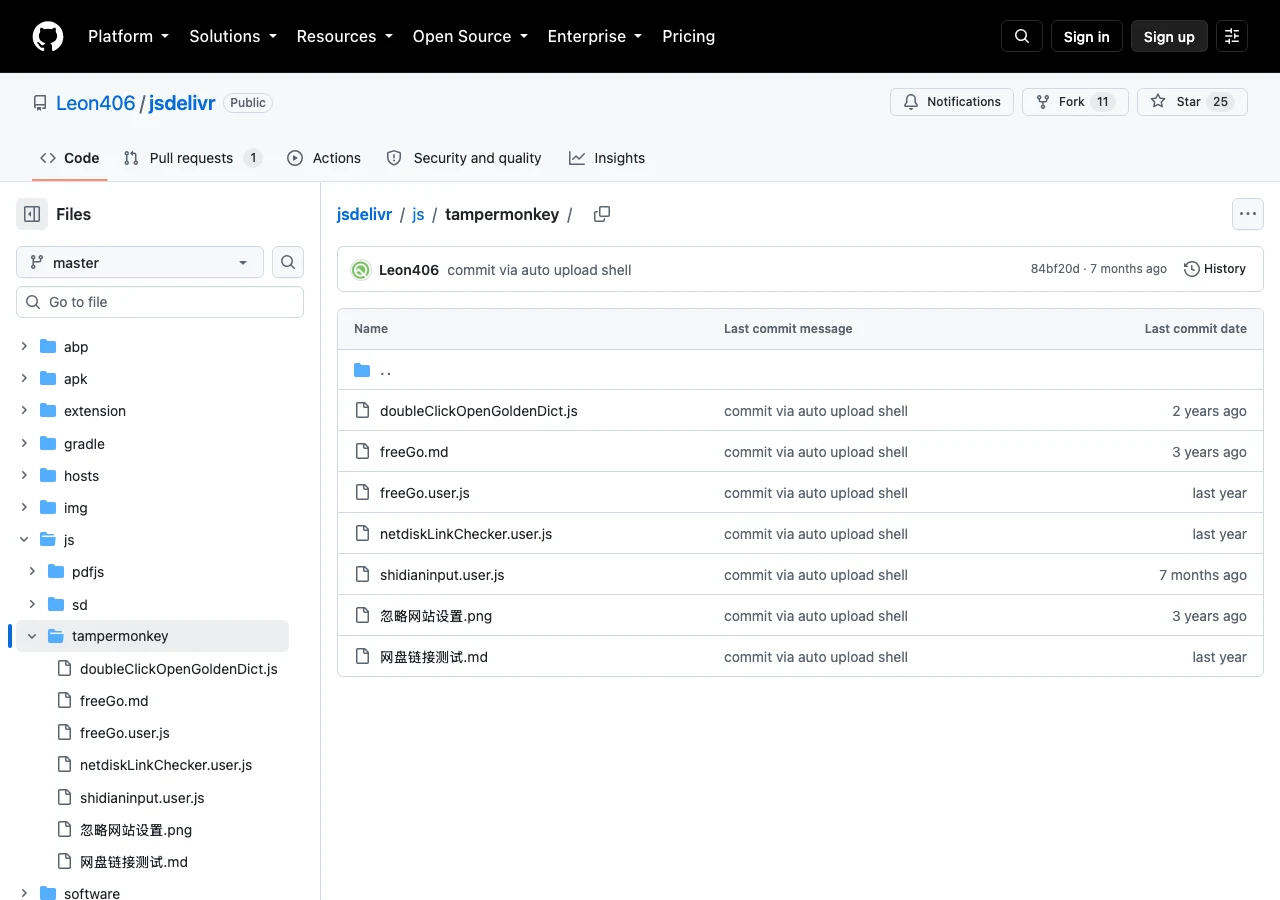Open the commit message link in commit bar
1280x900 pixels.
539,270
